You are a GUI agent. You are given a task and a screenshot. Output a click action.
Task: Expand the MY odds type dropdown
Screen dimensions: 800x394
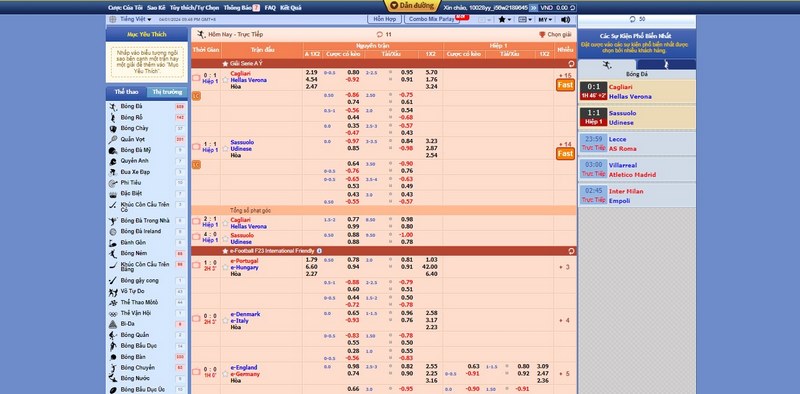pyautogui.click(x=545, y=19)
